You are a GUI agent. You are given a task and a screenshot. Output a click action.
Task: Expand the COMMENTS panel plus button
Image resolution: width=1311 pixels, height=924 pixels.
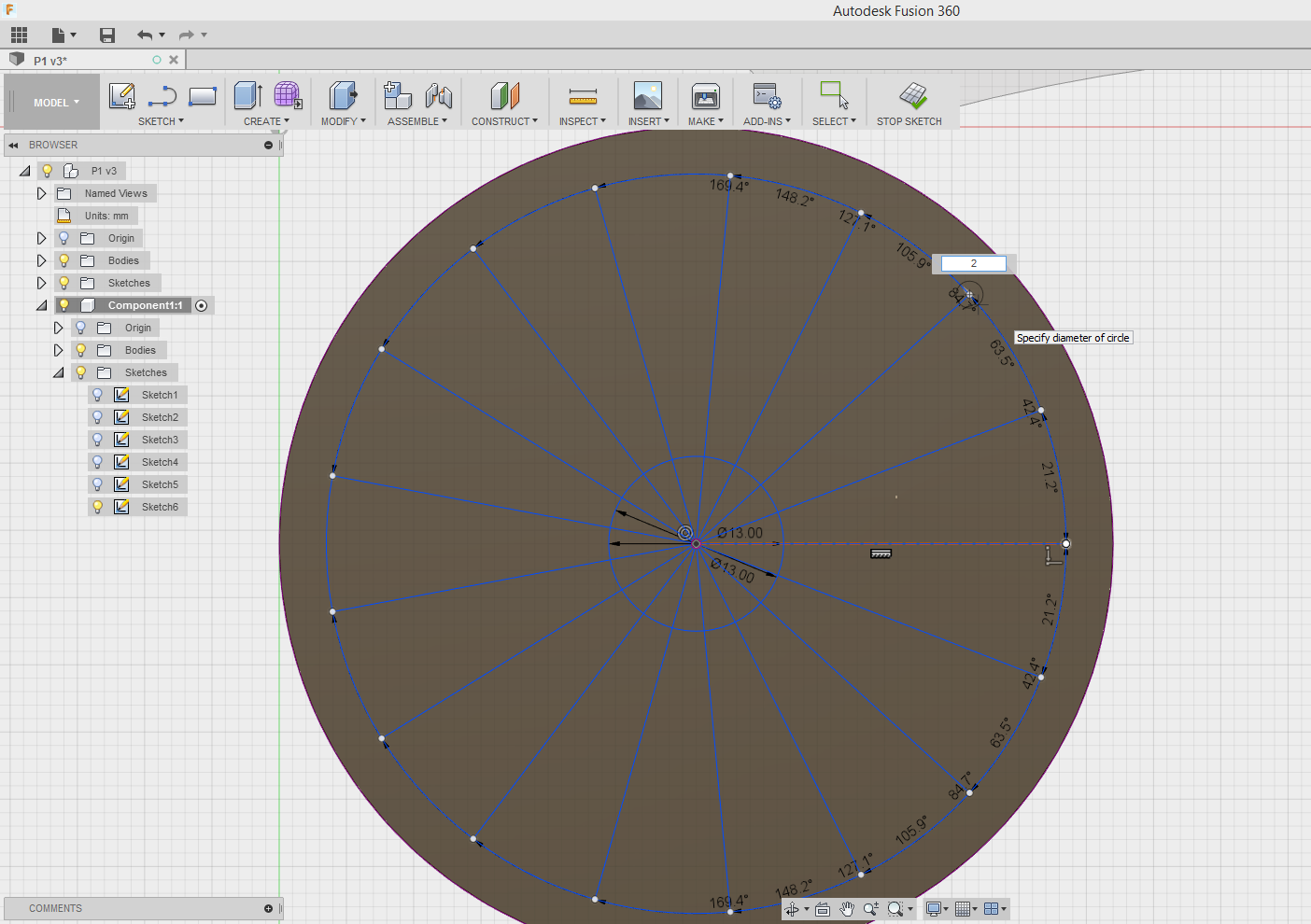(269, 908)
